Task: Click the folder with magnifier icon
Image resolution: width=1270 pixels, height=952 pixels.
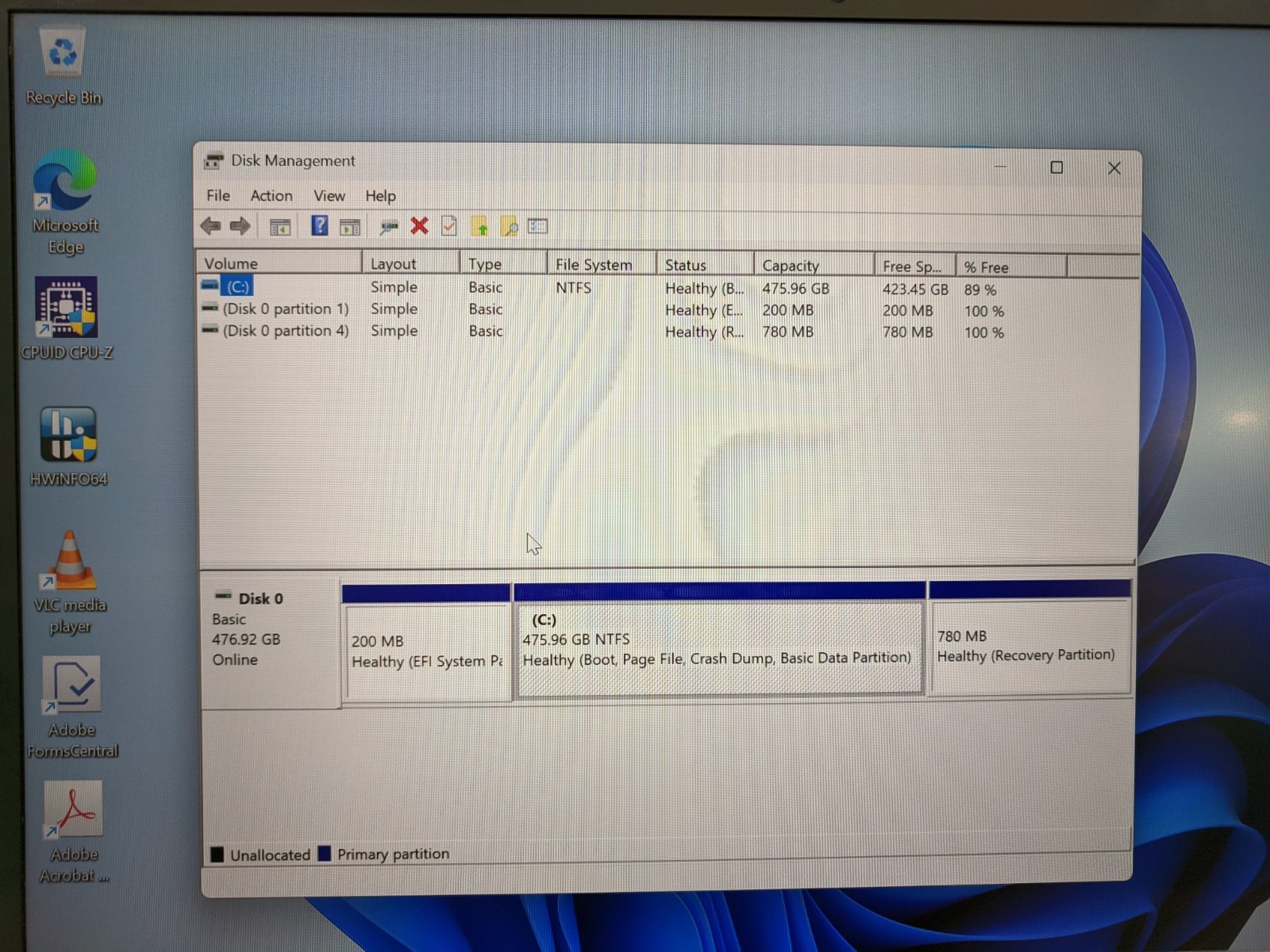Action: (x=509, y=227)
